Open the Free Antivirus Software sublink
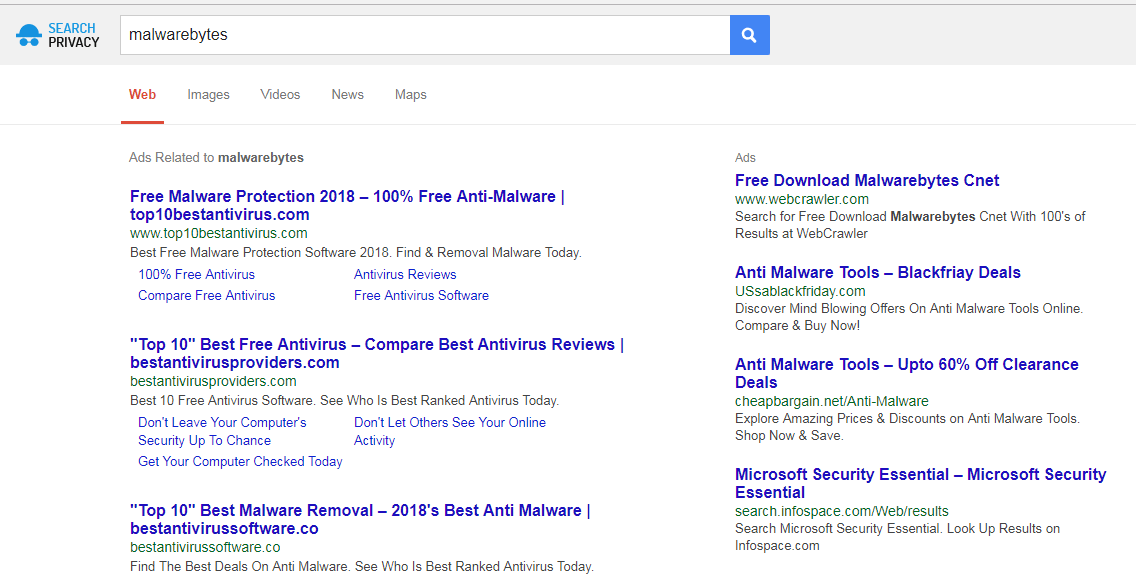This screenshot has width=1136, height=584. click(421, 296)
